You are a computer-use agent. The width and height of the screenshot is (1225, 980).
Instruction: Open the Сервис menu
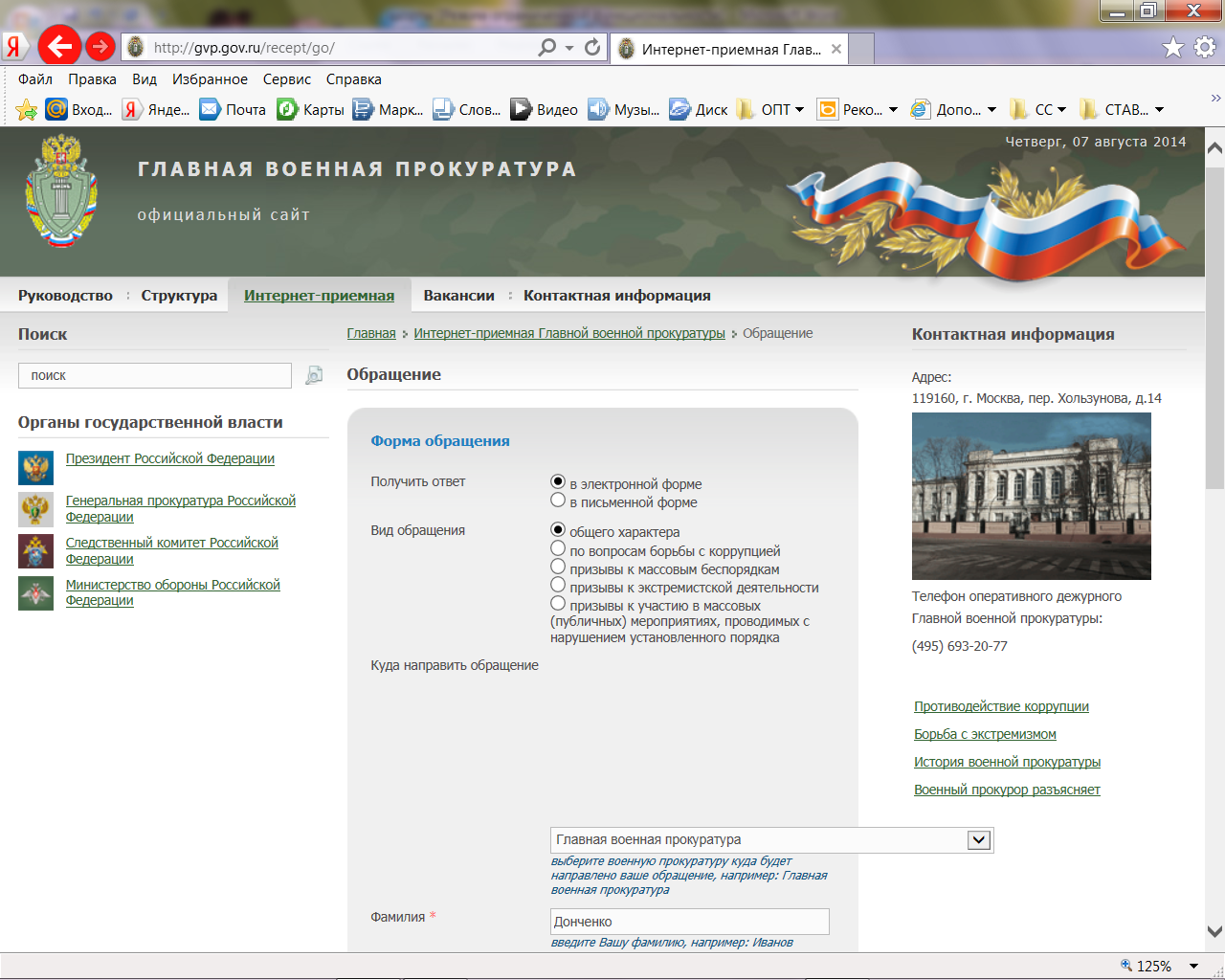point(286,78)
